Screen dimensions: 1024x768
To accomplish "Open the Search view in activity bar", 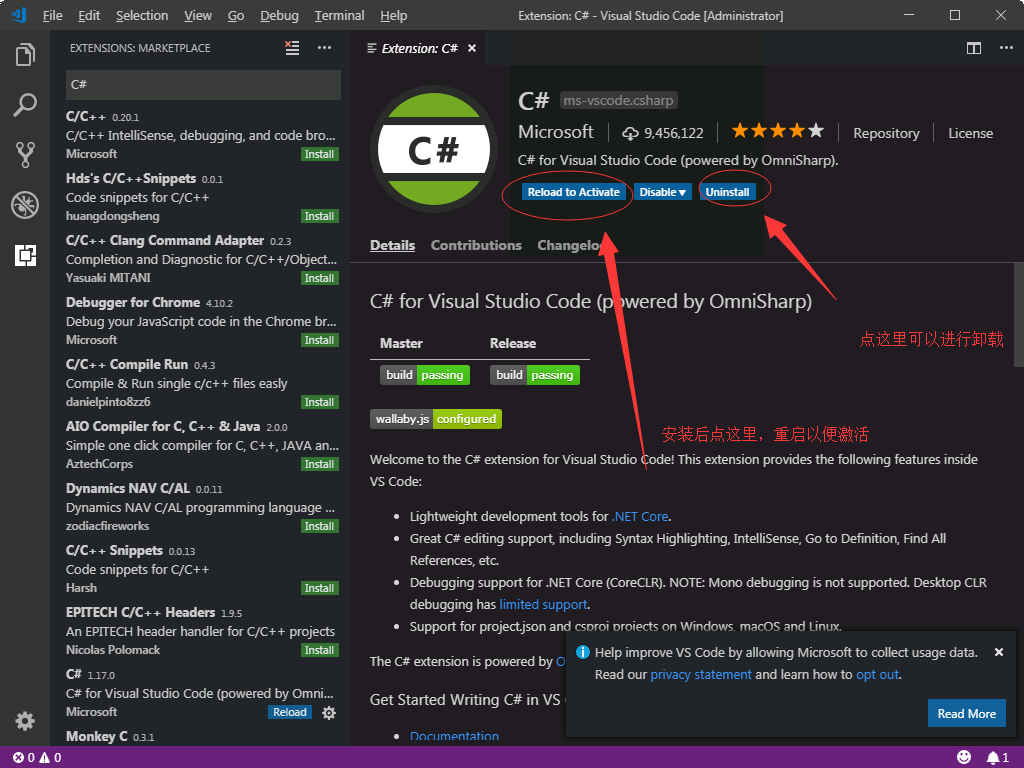I will point(25,104).
